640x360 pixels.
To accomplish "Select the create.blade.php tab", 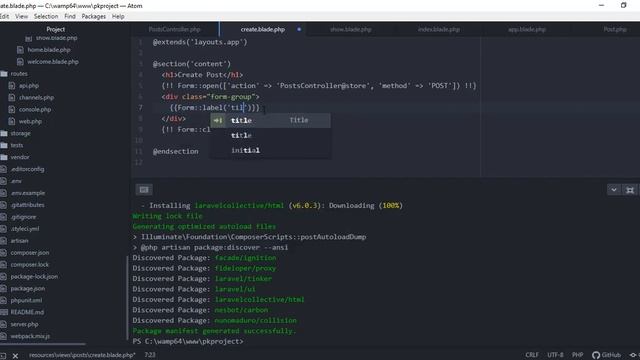I will point(262,29).
